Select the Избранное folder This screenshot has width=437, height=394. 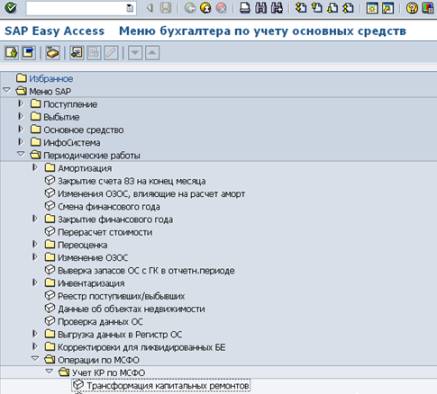tap(45, 78)
